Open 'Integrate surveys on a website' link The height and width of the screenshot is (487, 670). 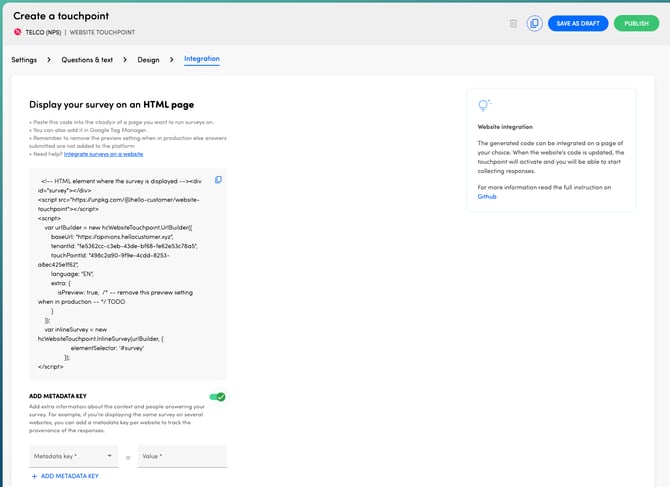[103, 154]
